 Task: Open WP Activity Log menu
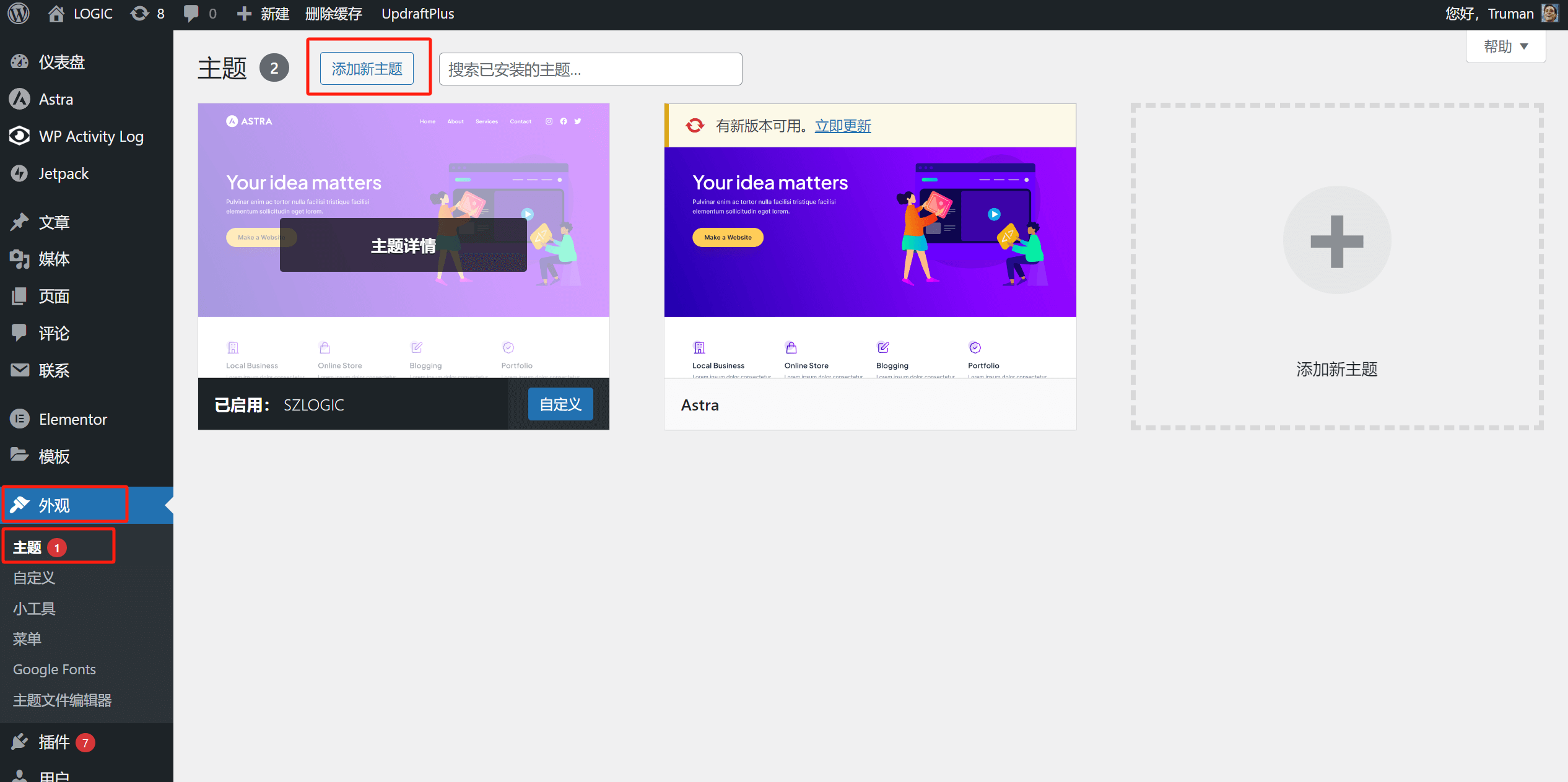click(x=87, y=136)
